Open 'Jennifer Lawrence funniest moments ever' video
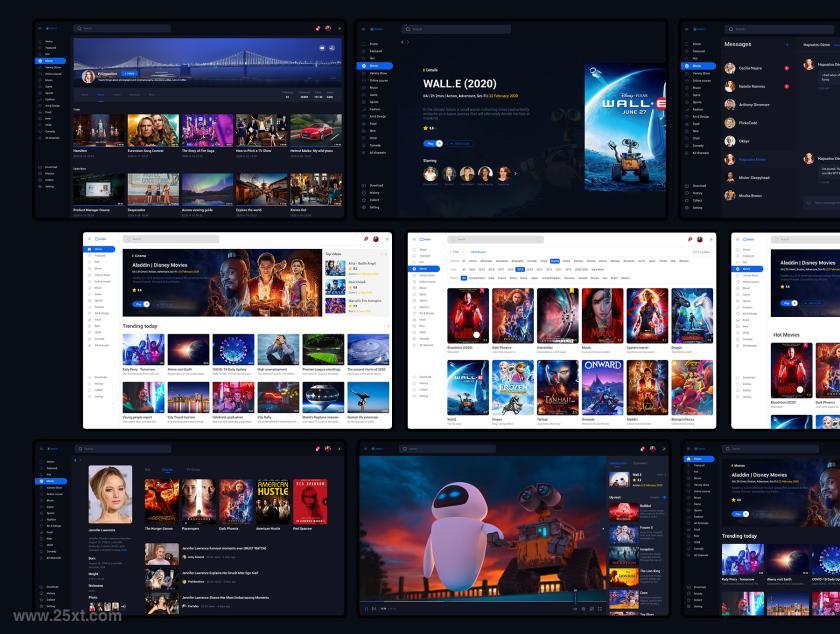 [223, 549]
